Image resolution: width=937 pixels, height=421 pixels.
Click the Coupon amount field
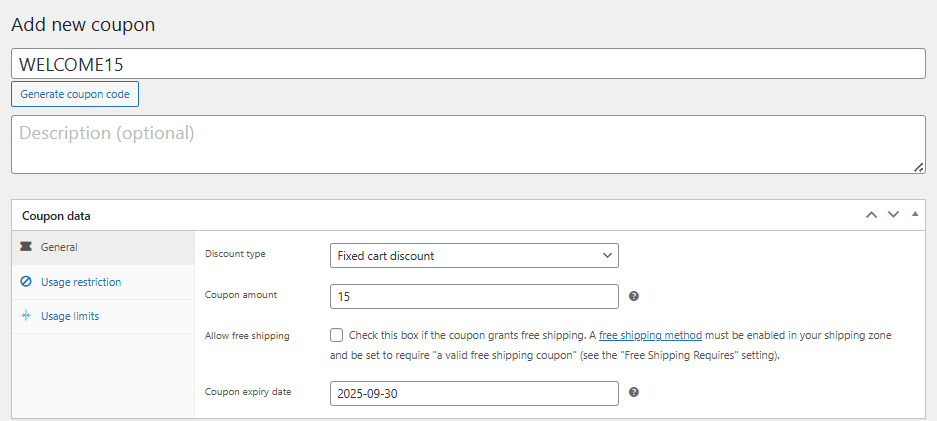coord(474,296)
